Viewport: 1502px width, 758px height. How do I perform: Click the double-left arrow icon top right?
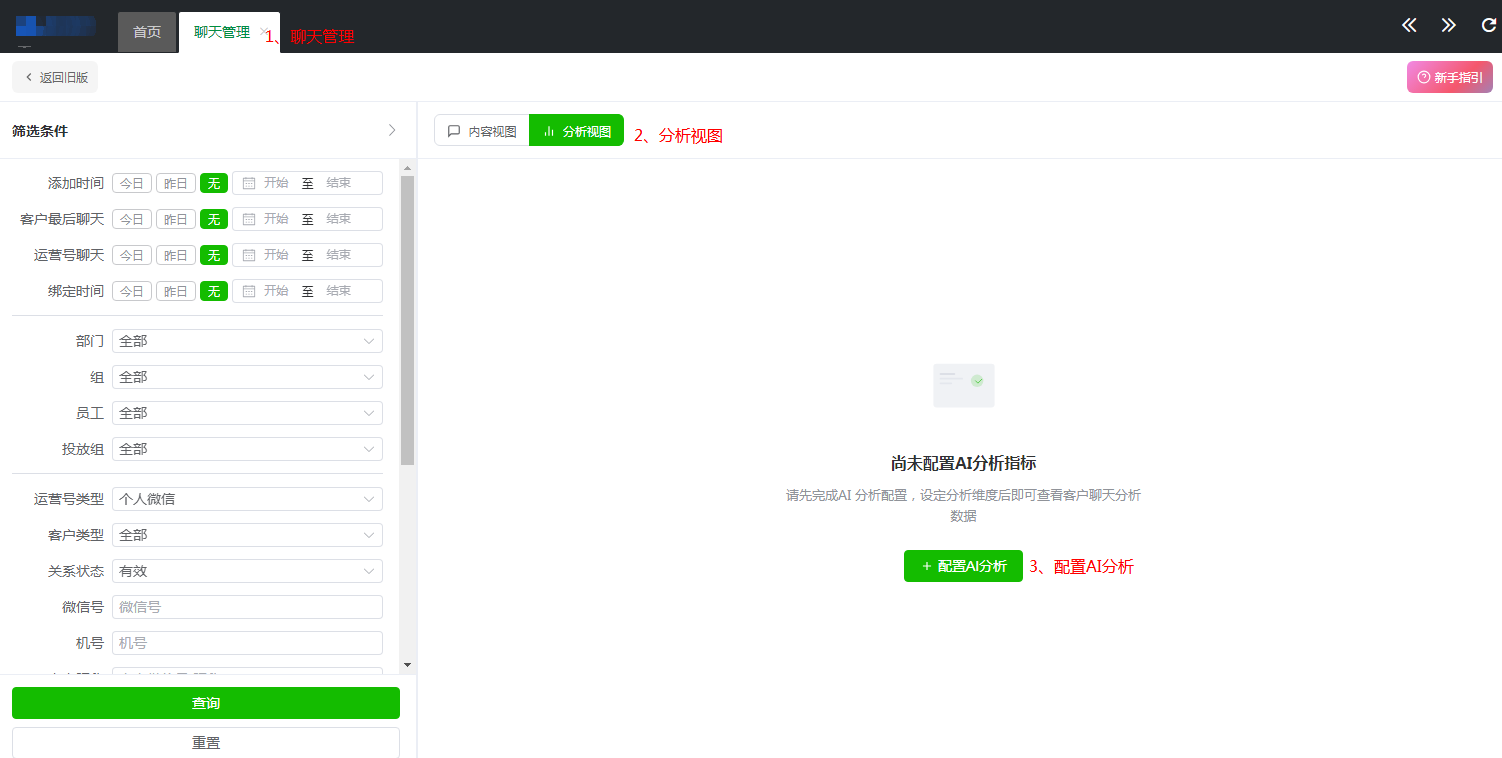click(x=1409, y=25)
